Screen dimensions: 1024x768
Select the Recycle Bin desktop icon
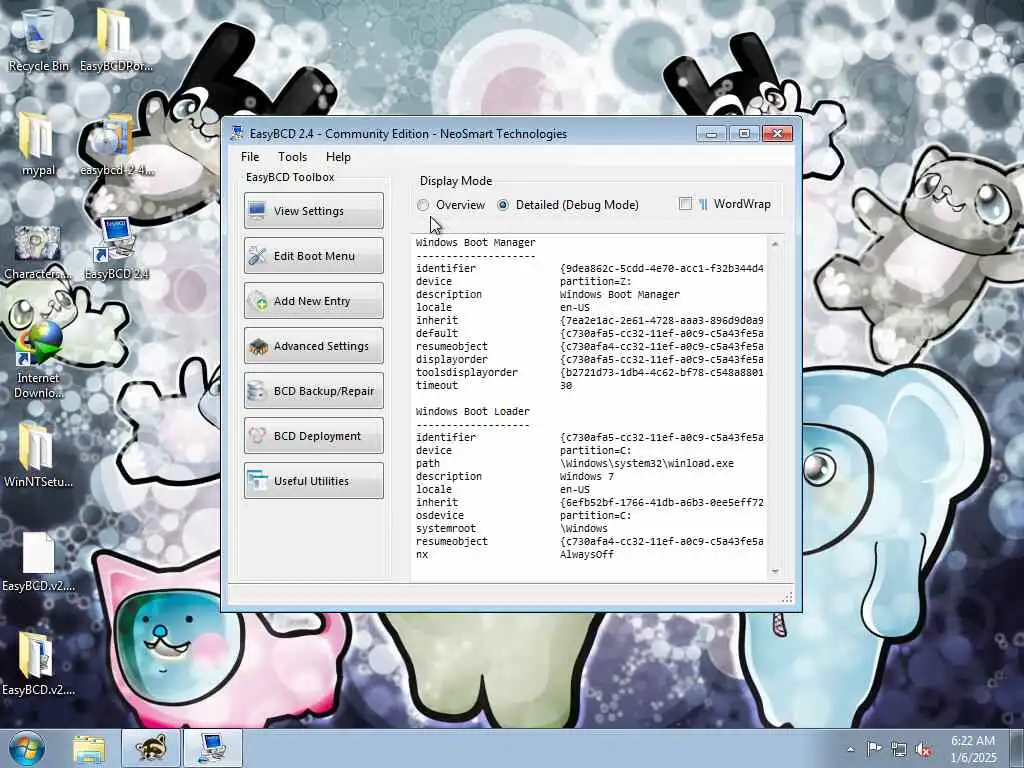(38, 39)
